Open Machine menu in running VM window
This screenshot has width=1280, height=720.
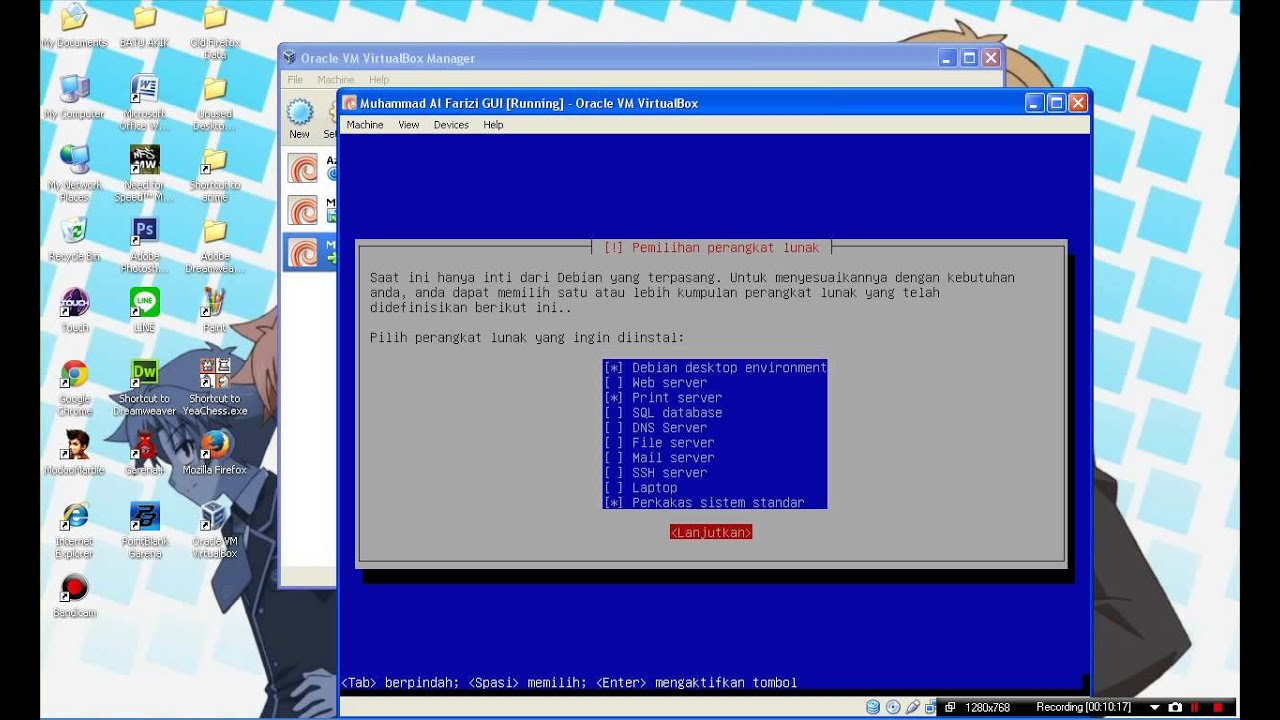click(x=365, y=125)
